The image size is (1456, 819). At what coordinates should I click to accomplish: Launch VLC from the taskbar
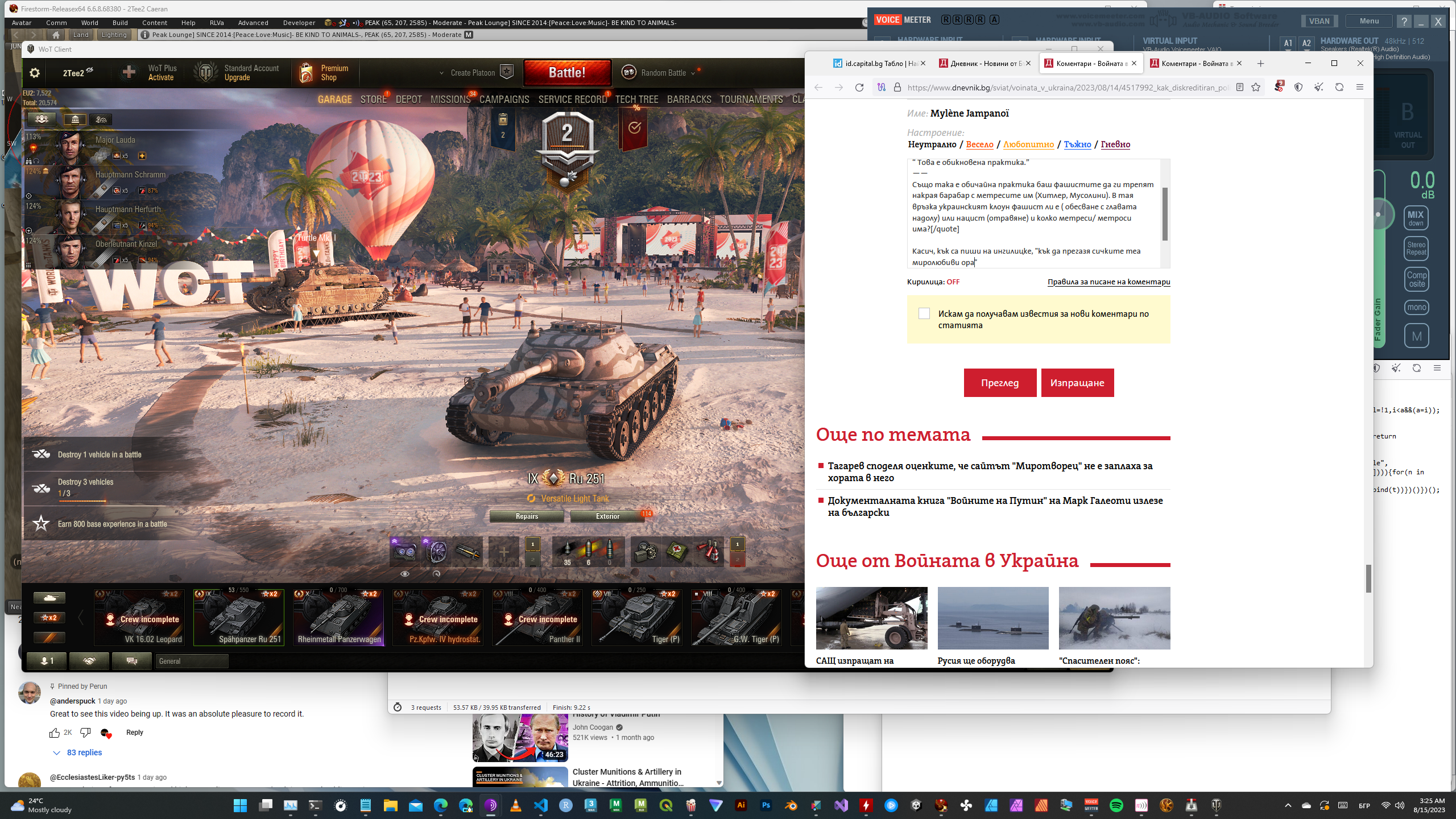(x=515, y=805)
